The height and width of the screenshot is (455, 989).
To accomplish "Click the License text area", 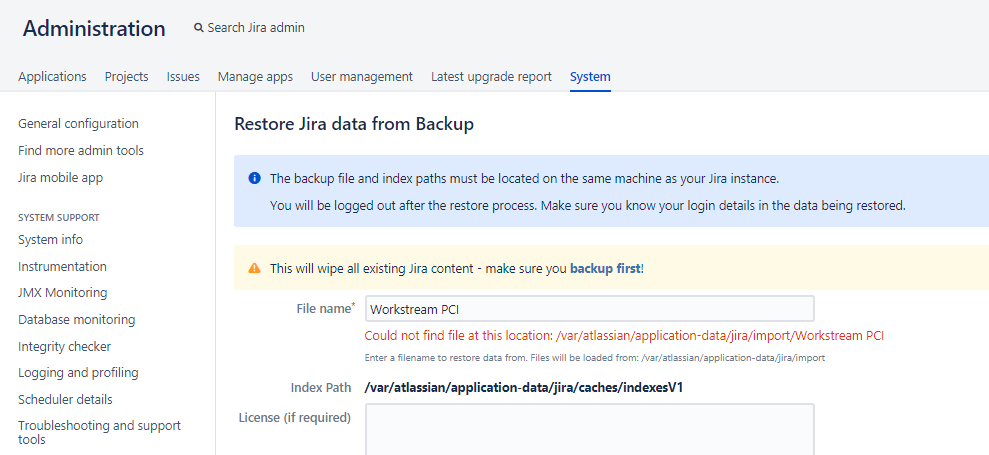I will [590, 429].
